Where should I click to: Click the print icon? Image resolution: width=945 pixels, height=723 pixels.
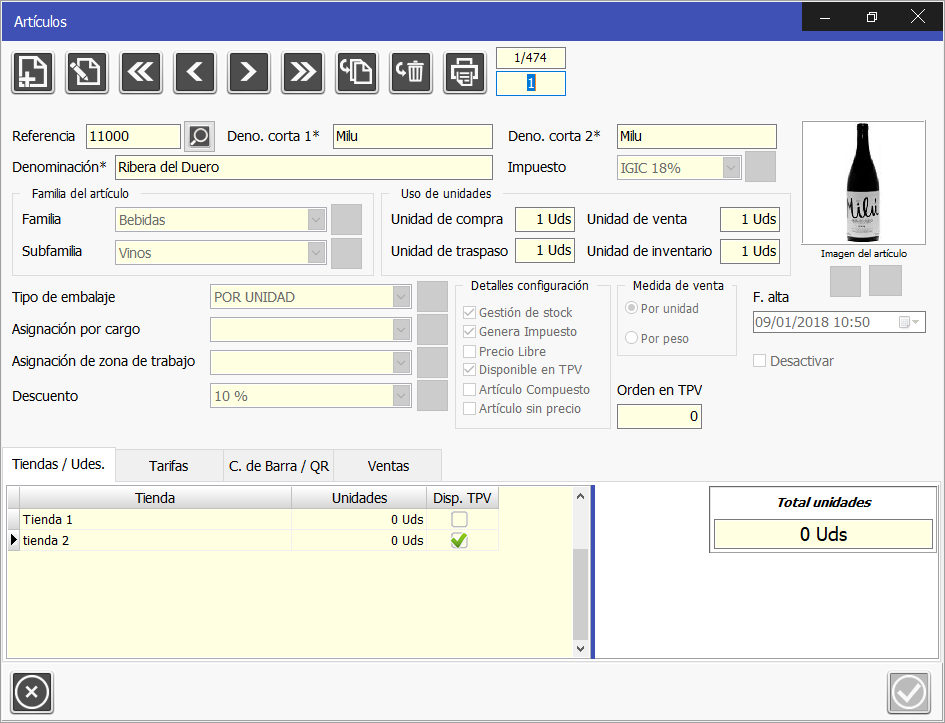(x=465, y=72)
